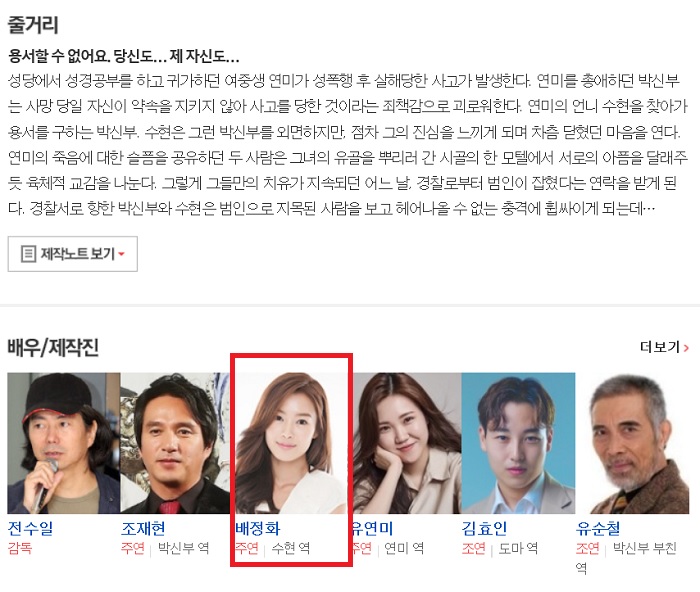Screen dimensions: 700x592
Task: Click the bold synopsis tagline text
Action: (x=124, y=56)
